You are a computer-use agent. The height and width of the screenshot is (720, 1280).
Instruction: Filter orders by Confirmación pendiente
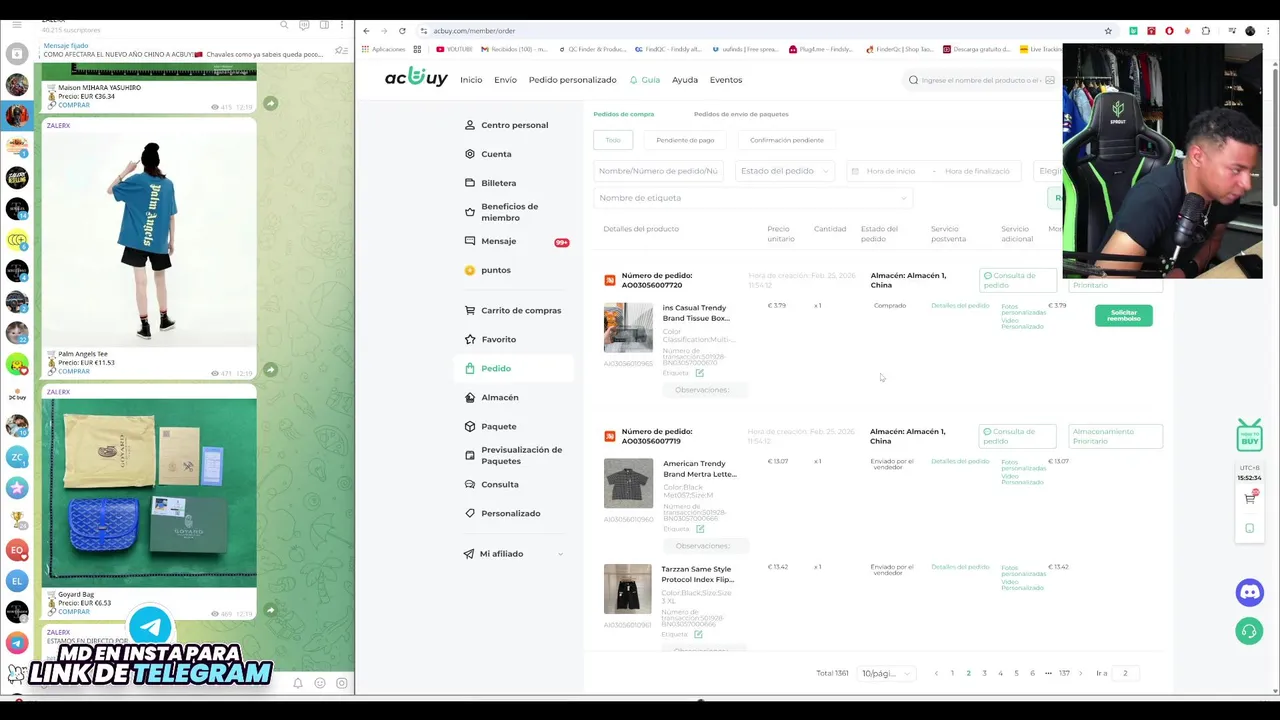(x=787, y=140)
